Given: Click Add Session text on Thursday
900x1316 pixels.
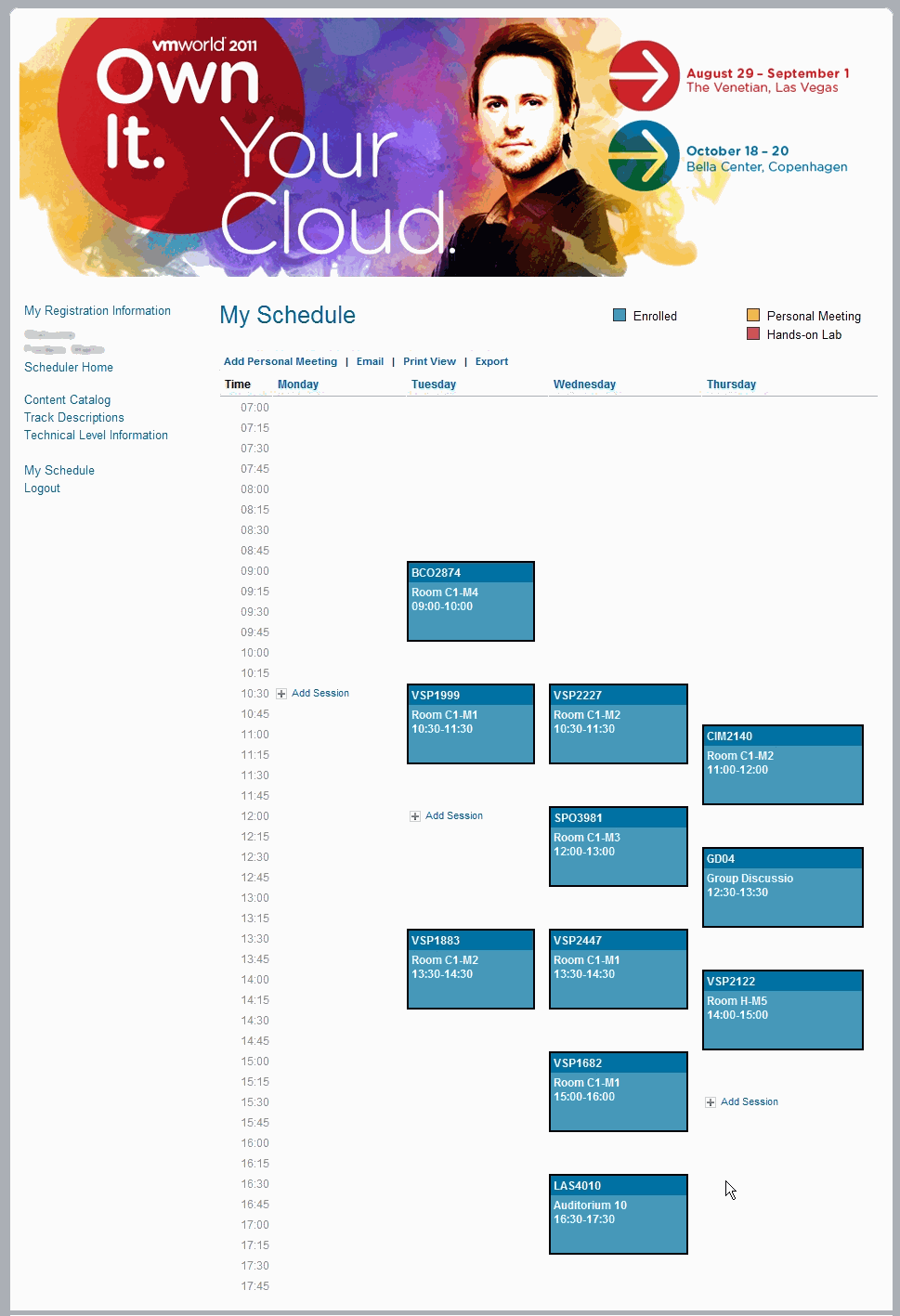Looking at the screenshot, I should coord(750,1102).
